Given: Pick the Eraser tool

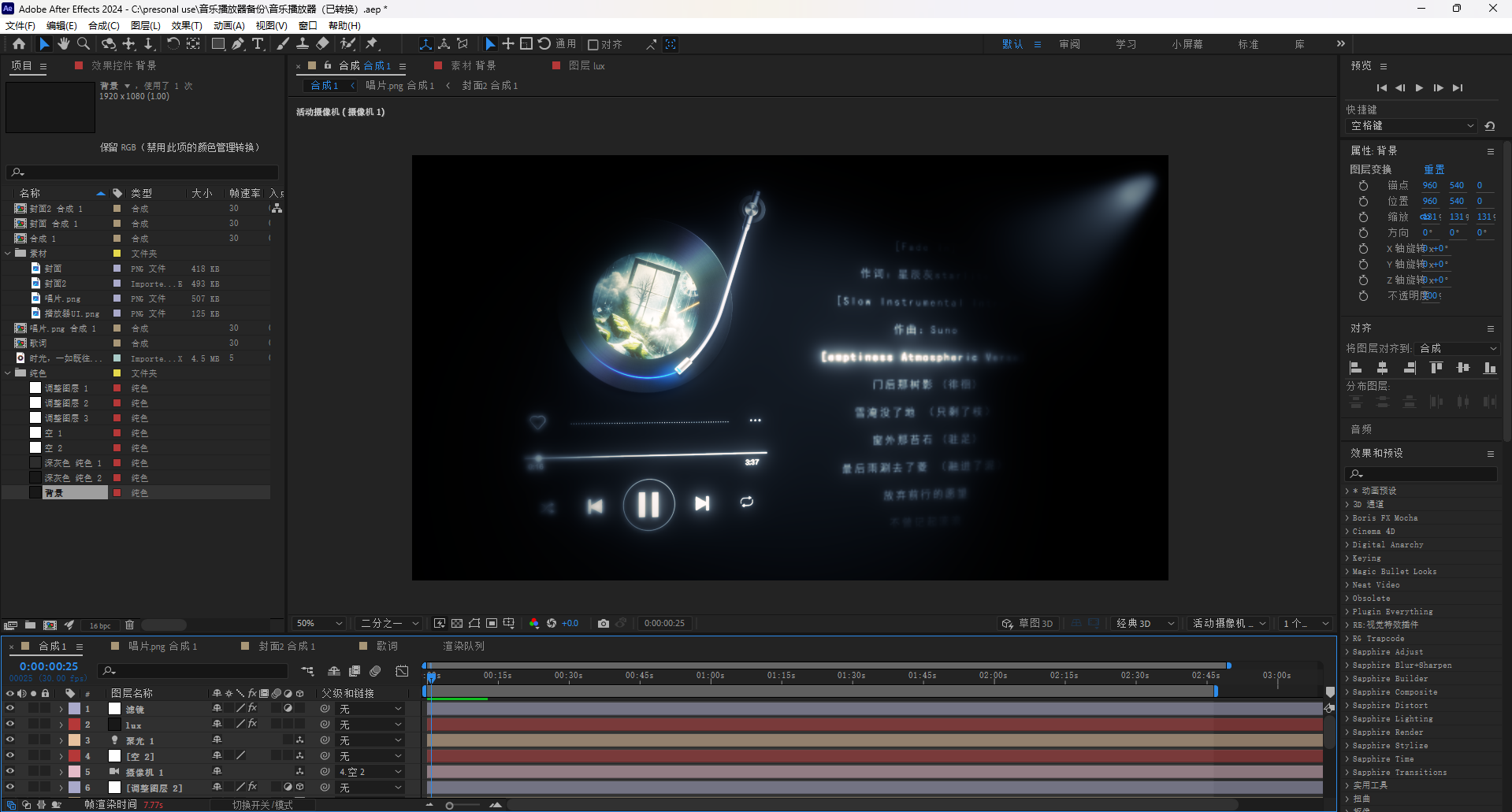Looking at the screenshot, I should 322,44.
